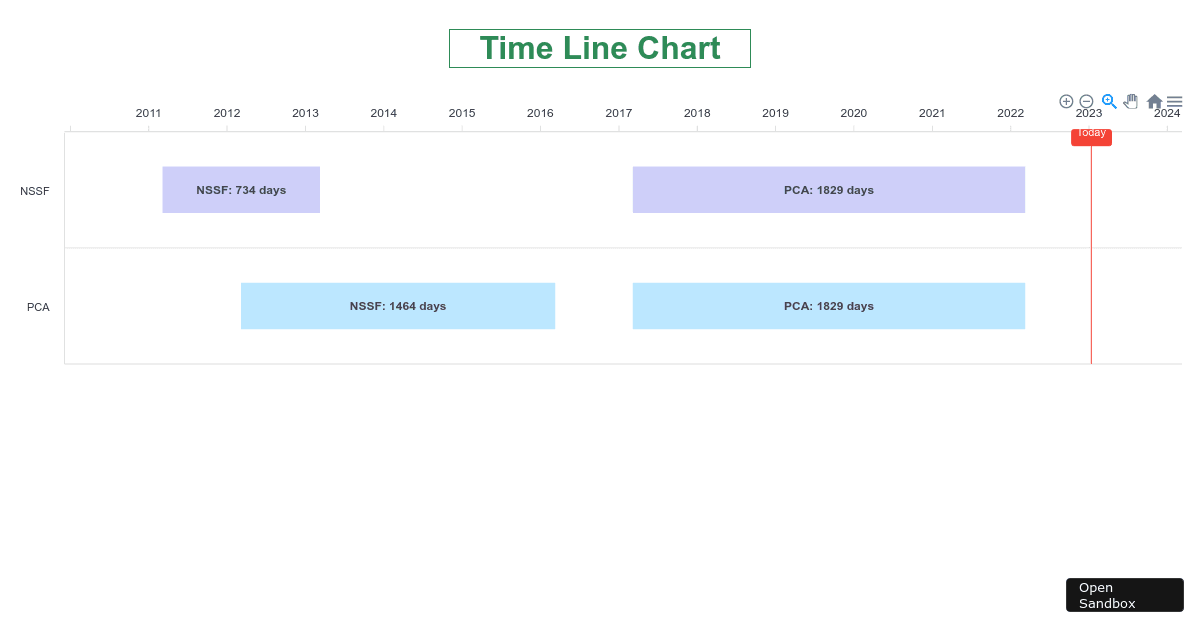The image size is (1200, 630).
Task: Click the 2011 axis label
Action: tap(148, 113)
